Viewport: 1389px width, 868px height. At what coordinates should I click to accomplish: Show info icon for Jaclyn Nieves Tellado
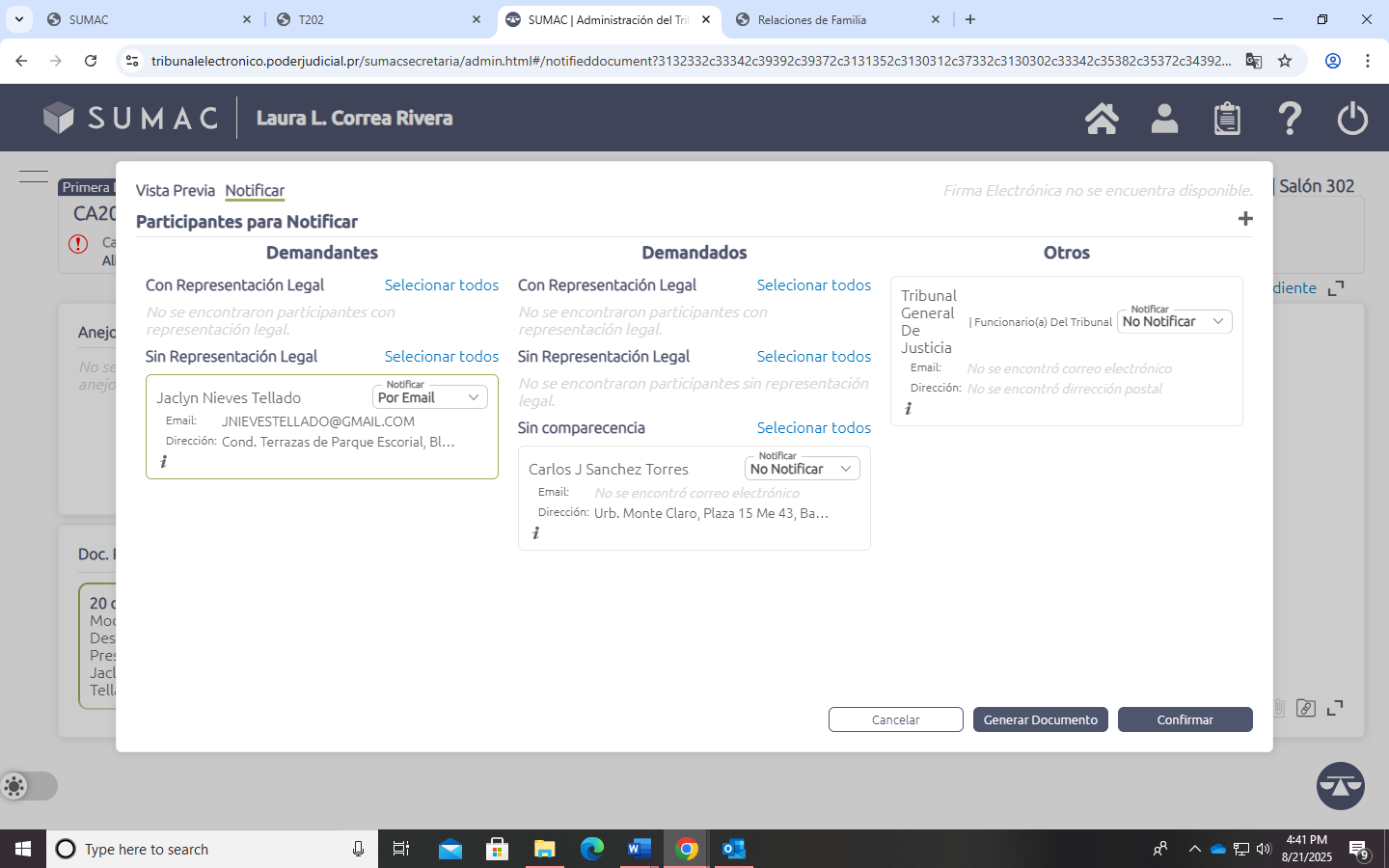click(164, 462)
